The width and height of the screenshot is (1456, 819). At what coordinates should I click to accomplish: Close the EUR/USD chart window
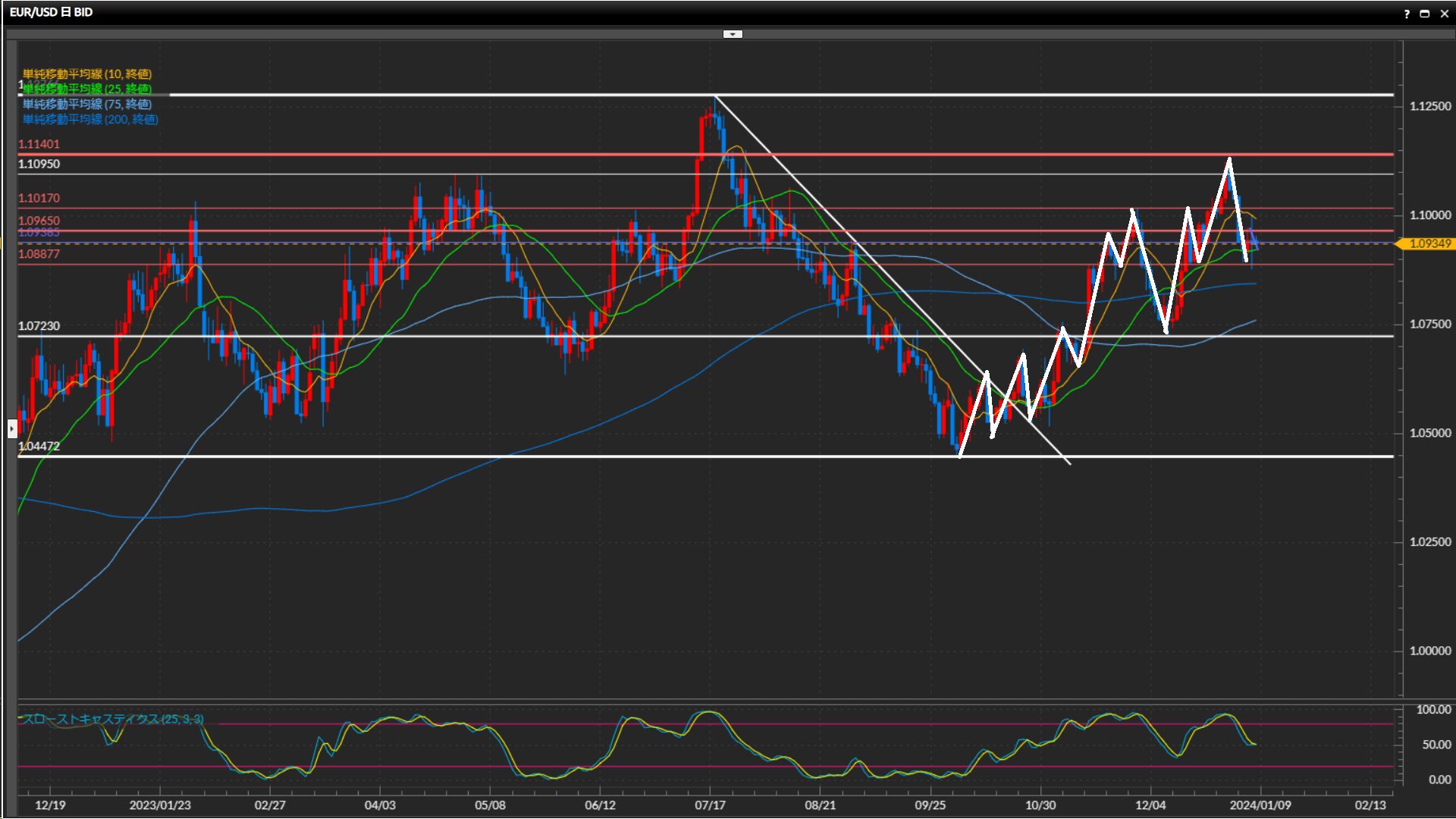[x=1444, y=14]
